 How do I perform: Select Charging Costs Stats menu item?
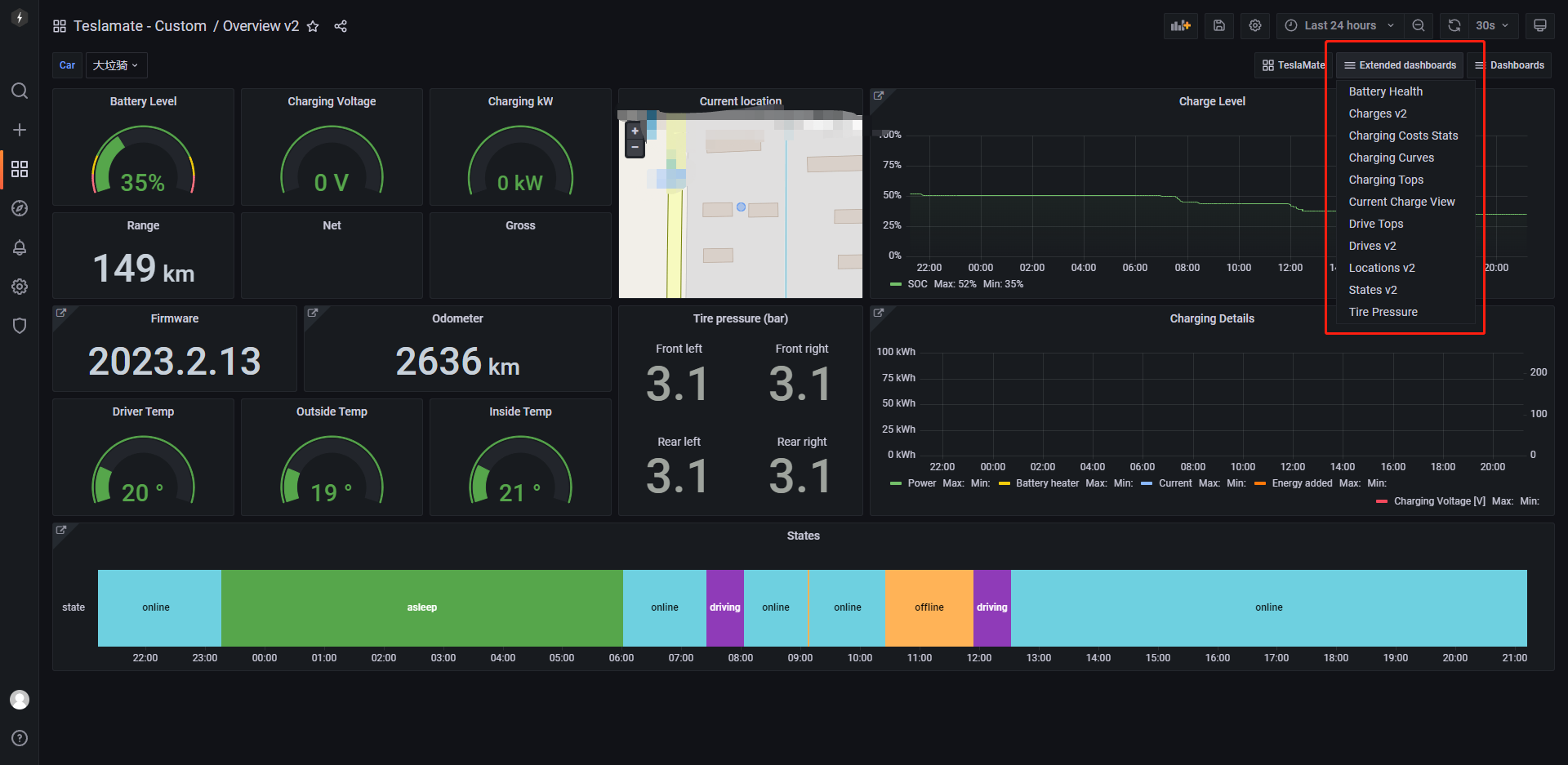click(1403, 136)
